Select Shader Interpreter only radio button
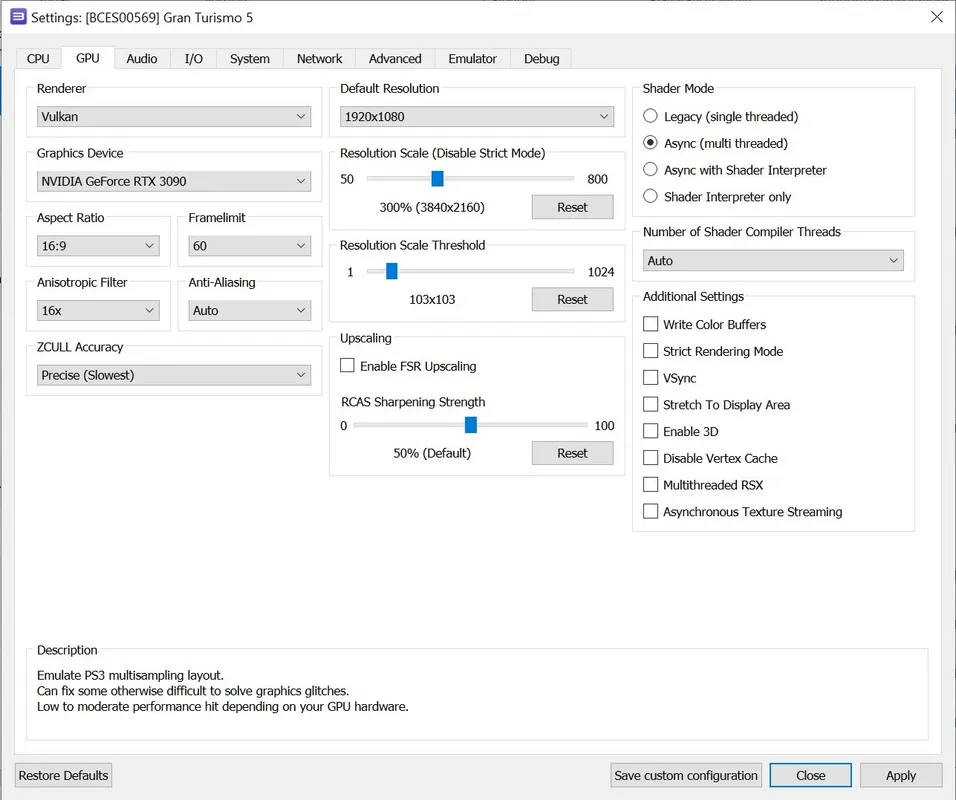956x800 pixels. (x=718, y=196)
